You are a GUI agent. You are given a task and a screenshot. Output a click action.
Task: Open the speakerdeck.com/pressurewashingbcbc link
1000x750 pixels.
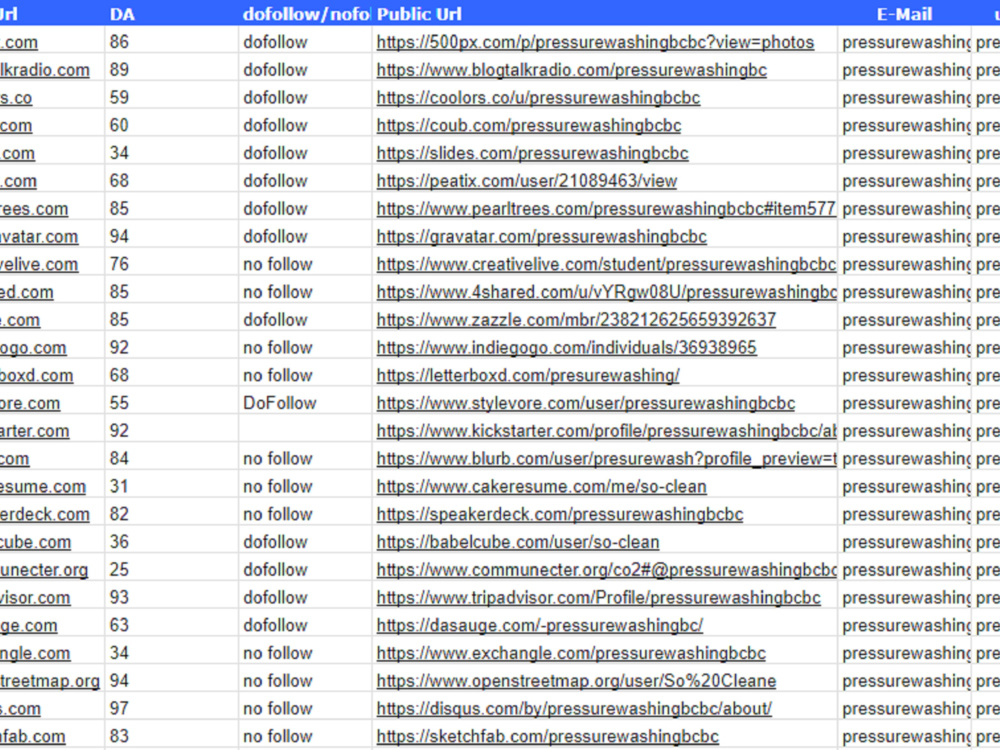560,514
